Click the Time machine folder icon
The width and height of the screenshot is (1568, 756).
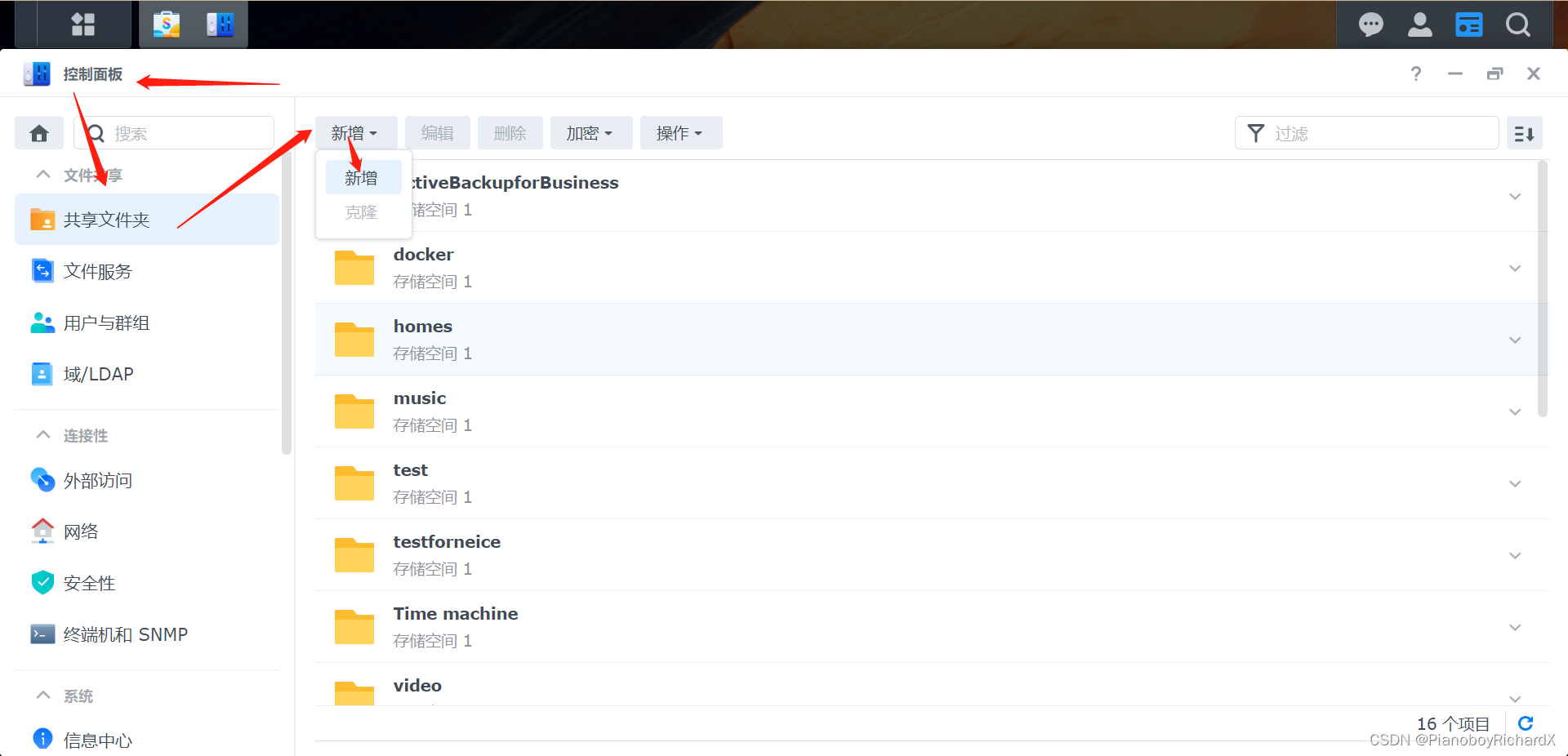354,627
